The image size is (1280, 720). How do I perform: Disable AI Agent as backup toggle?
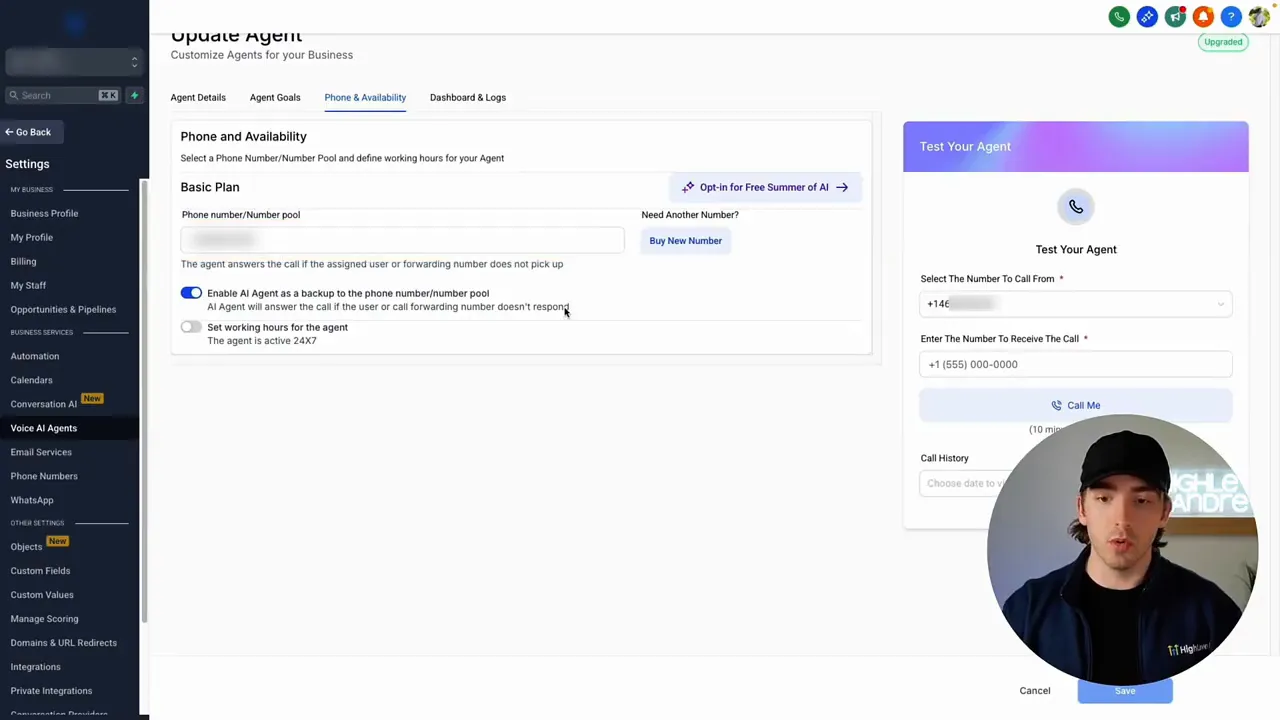tap(191, 293)
